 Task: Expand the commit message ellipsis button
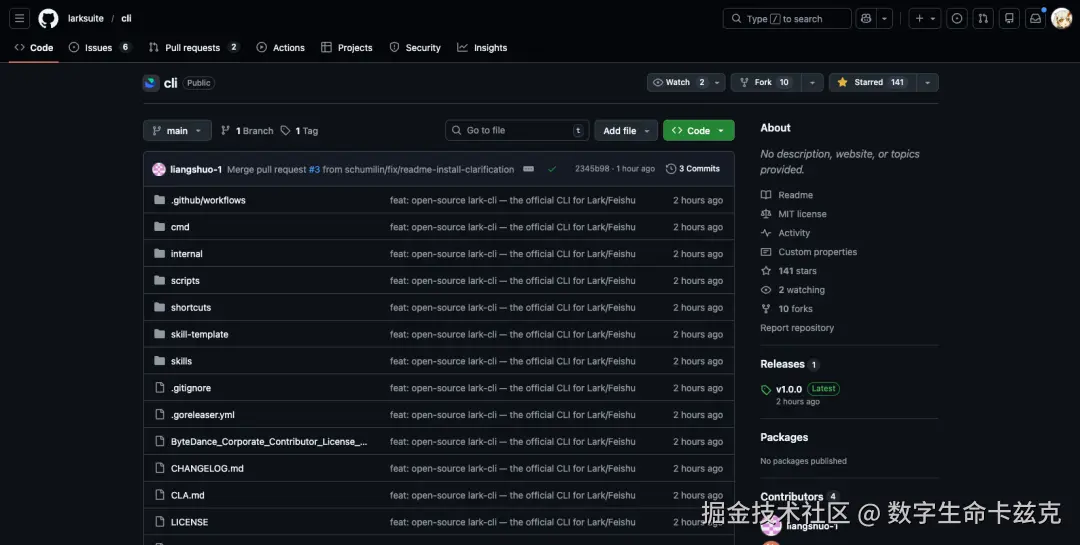point(528,169)
